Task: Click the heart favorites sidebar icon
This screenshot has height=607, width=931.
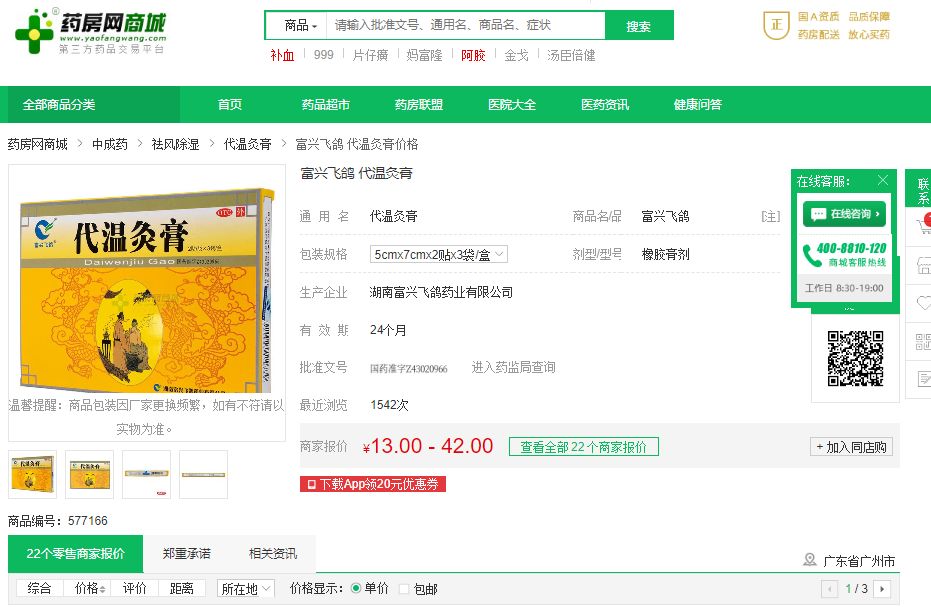Action: 923,304
